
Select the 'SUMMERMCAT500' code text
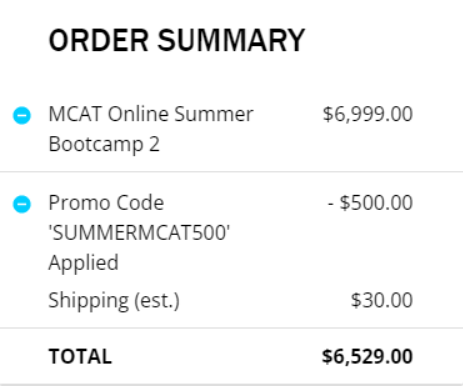coord(139,232)
